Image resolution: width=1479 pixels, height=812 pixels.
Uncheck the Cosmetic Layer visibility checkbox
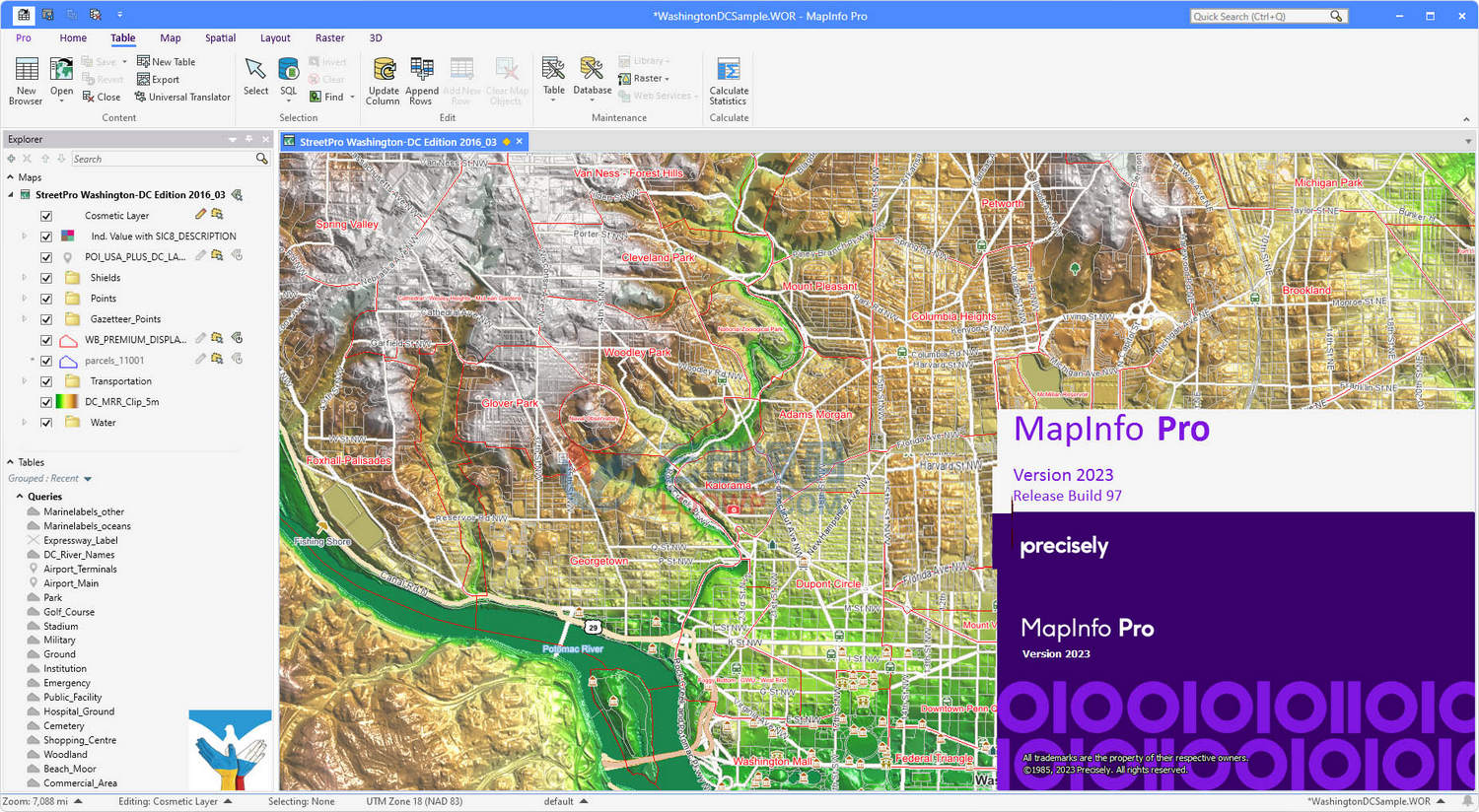pyautogui.click(x=46, y=216)
